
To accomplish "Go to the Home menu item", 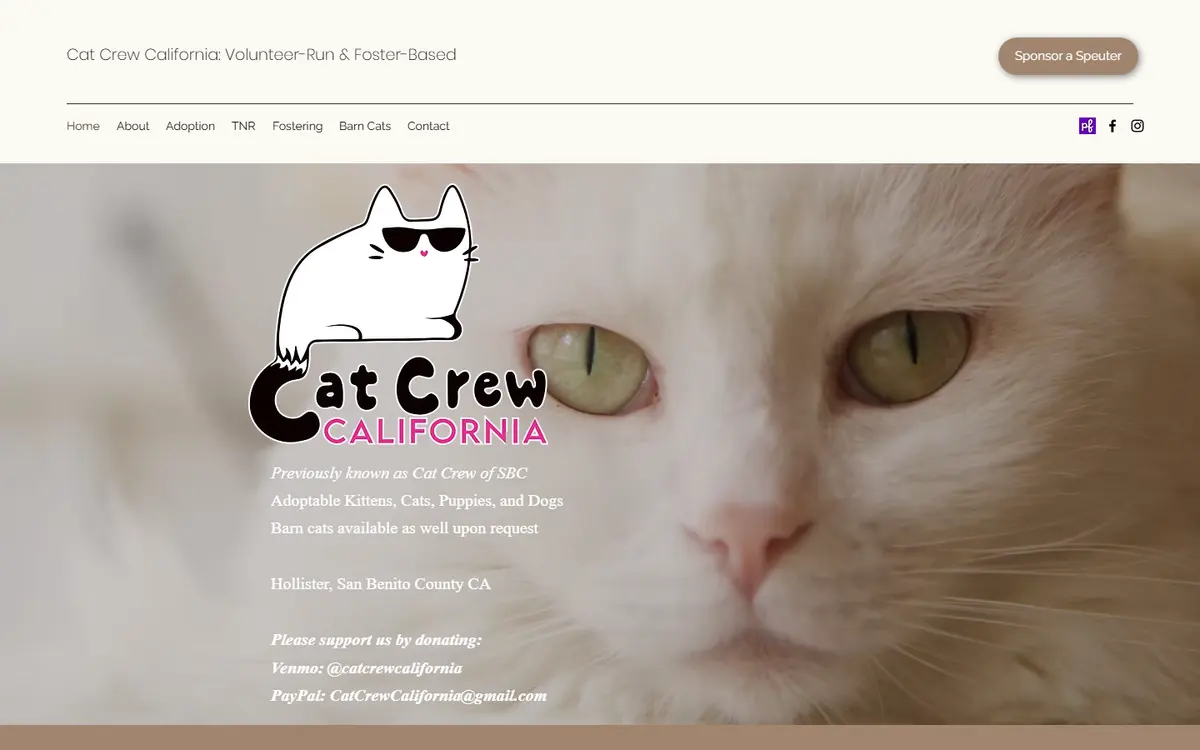I will [83, 126].
